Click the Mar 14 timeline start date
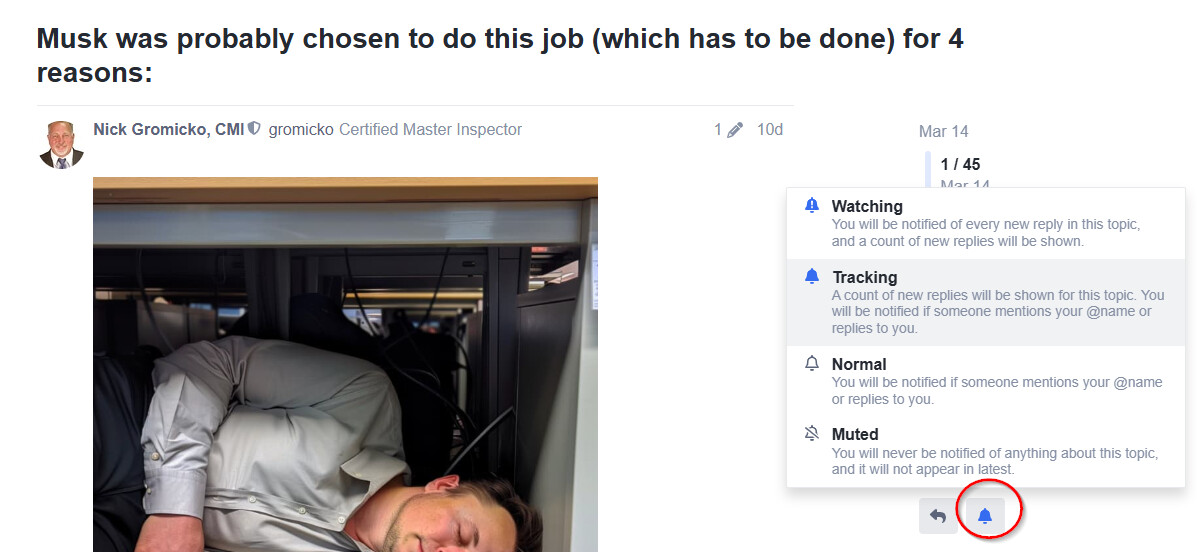This screenshot has height=552, width=1197. point(944,131)
